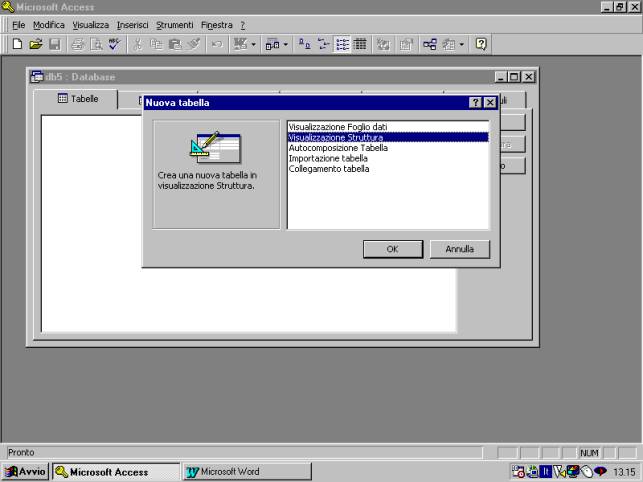Viewport: 643px width, 482px height.
Task: Open the Finestra menu
Action: pos(217,25)
